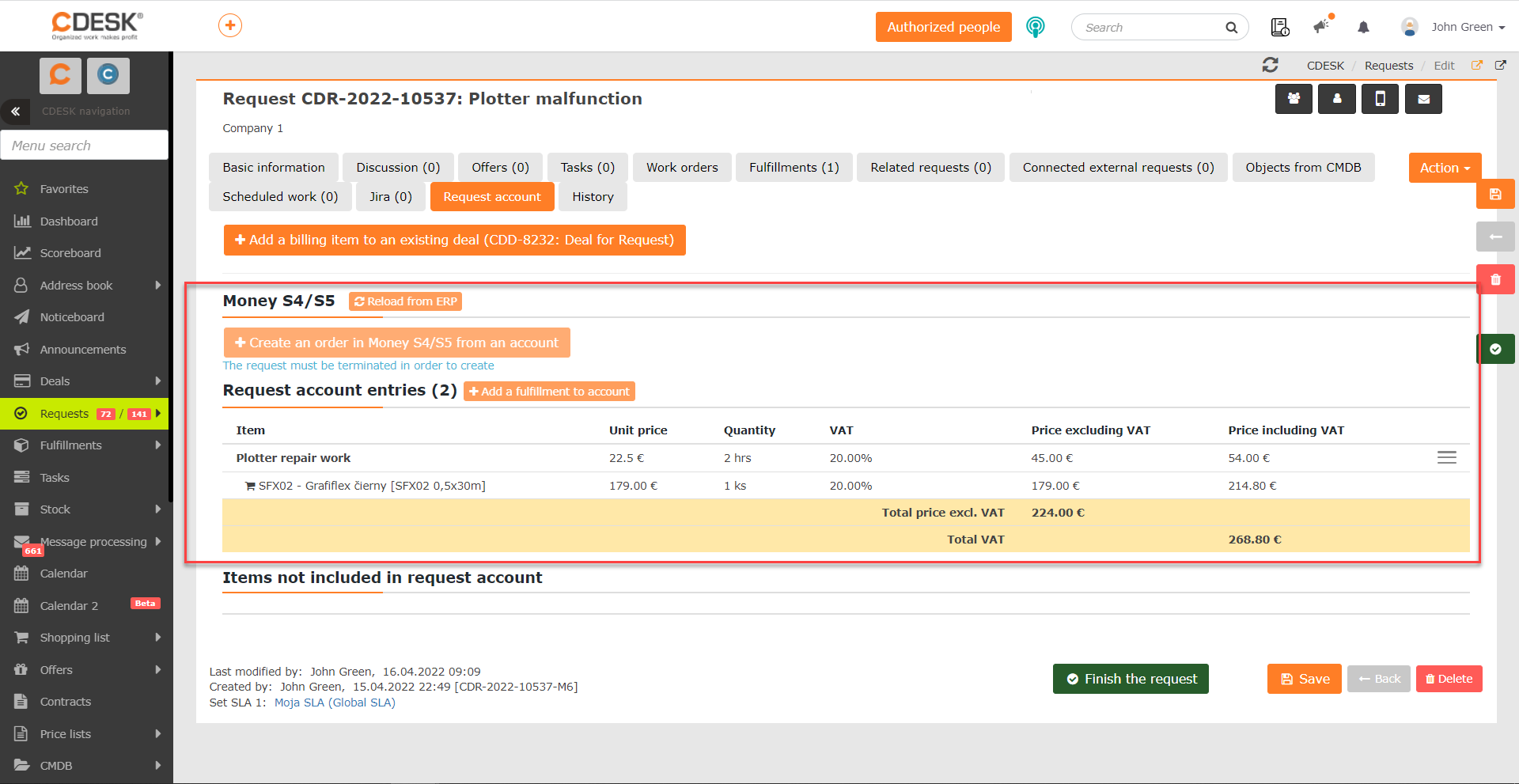Expand the Deals submenu
Screen dimensions: 1519x784
(158, 381)
